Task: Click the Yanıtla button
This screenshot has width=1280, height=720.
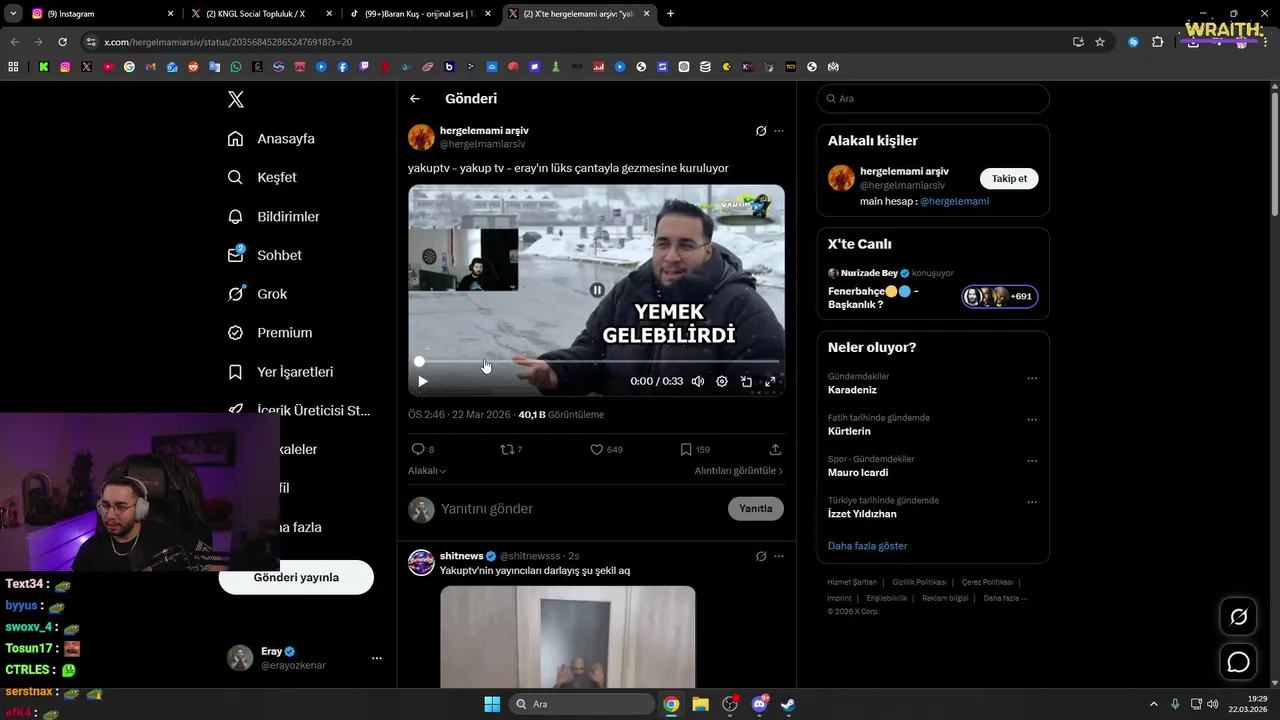Action: coord(756,509)
